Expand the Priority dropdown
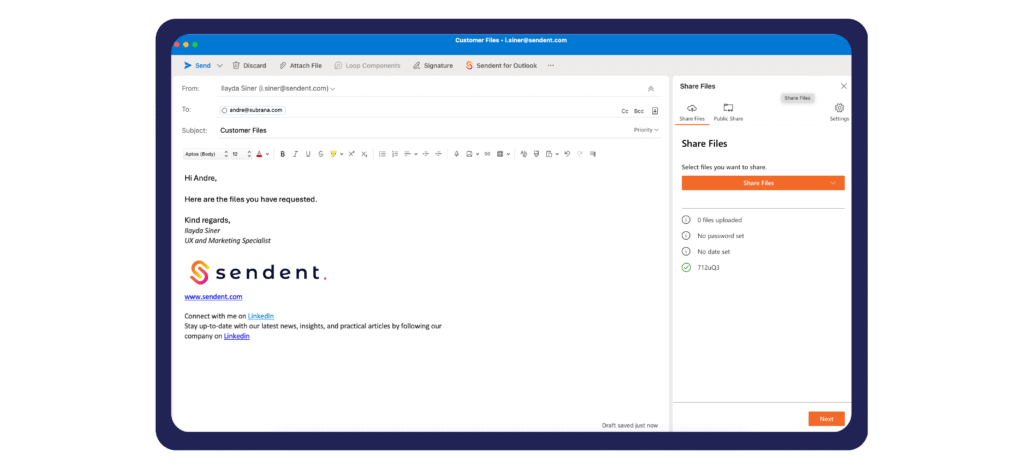This screenshot has height=469, width=1024. (x=646, y=130)
